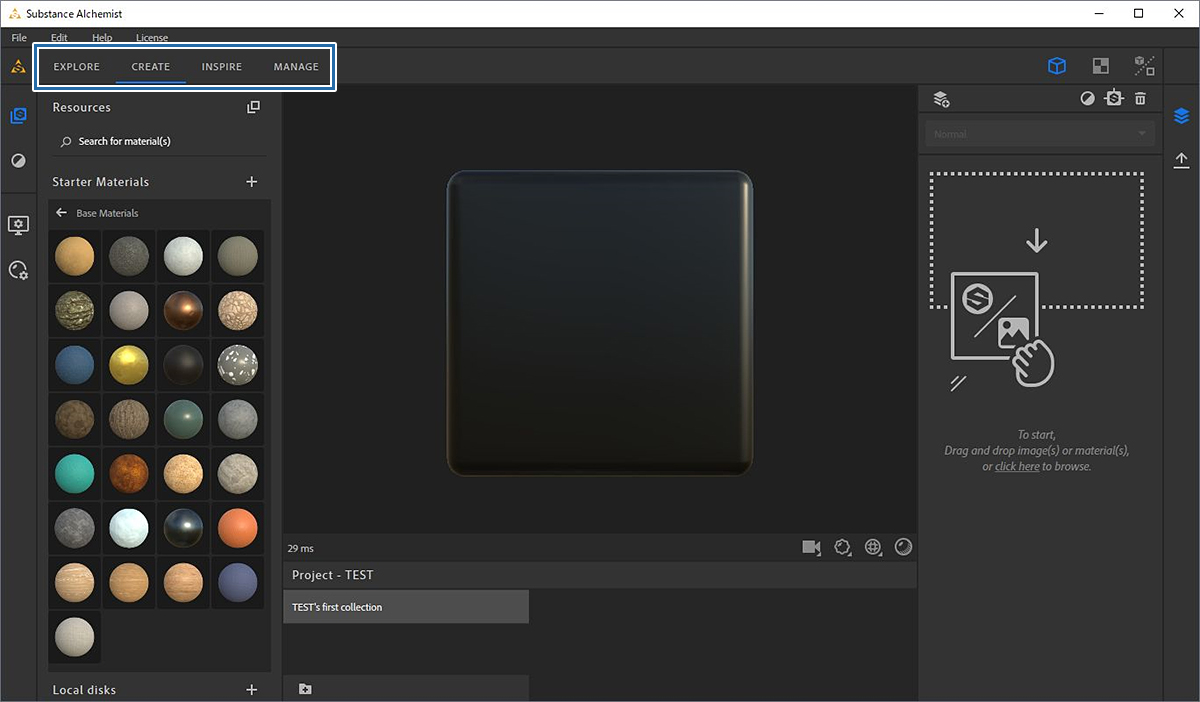Open the mesh shape selector icon
Viewport: 1200px width, 702px height.
[842, 547]
